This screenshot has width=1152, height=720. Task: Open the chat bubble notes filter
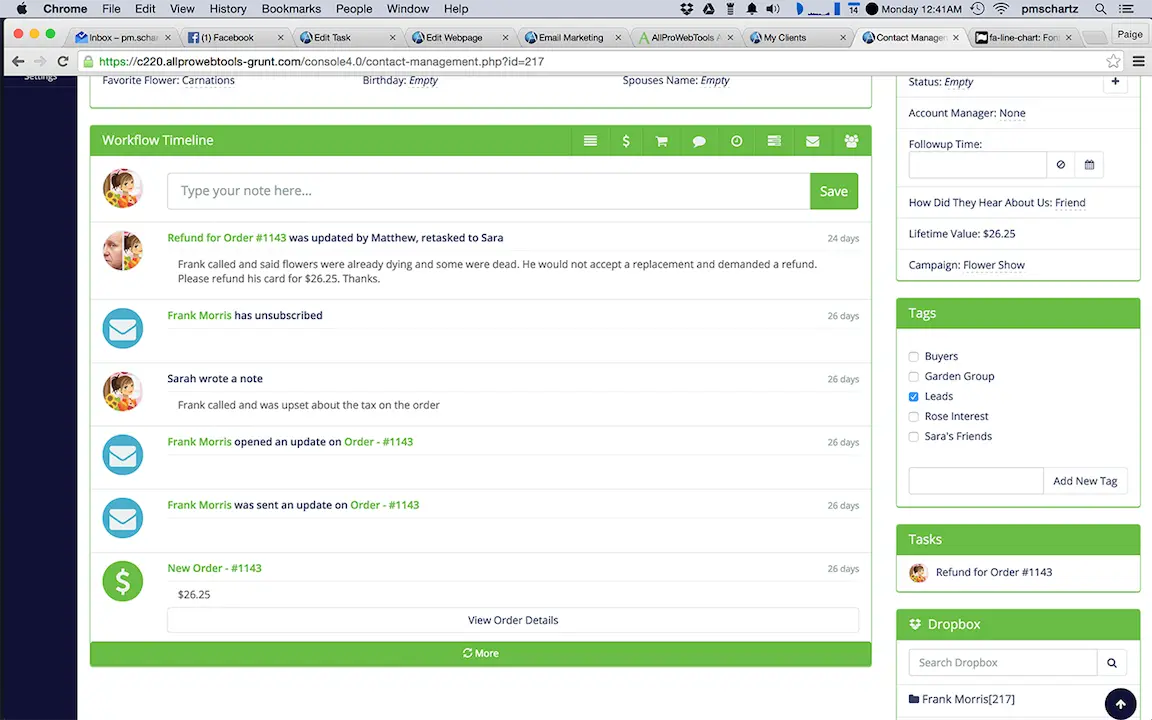click(x=699, y=140)
